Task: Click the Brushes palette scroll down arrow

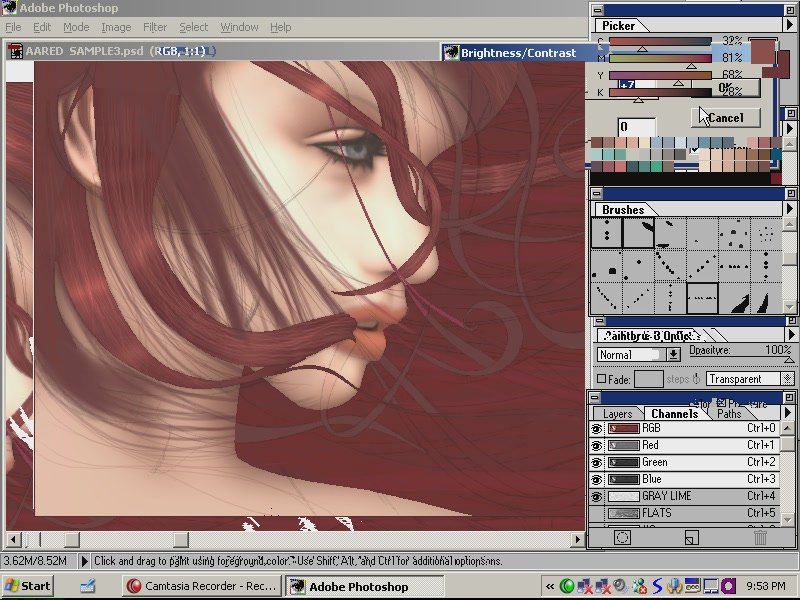Action: [x=789, y=307]
